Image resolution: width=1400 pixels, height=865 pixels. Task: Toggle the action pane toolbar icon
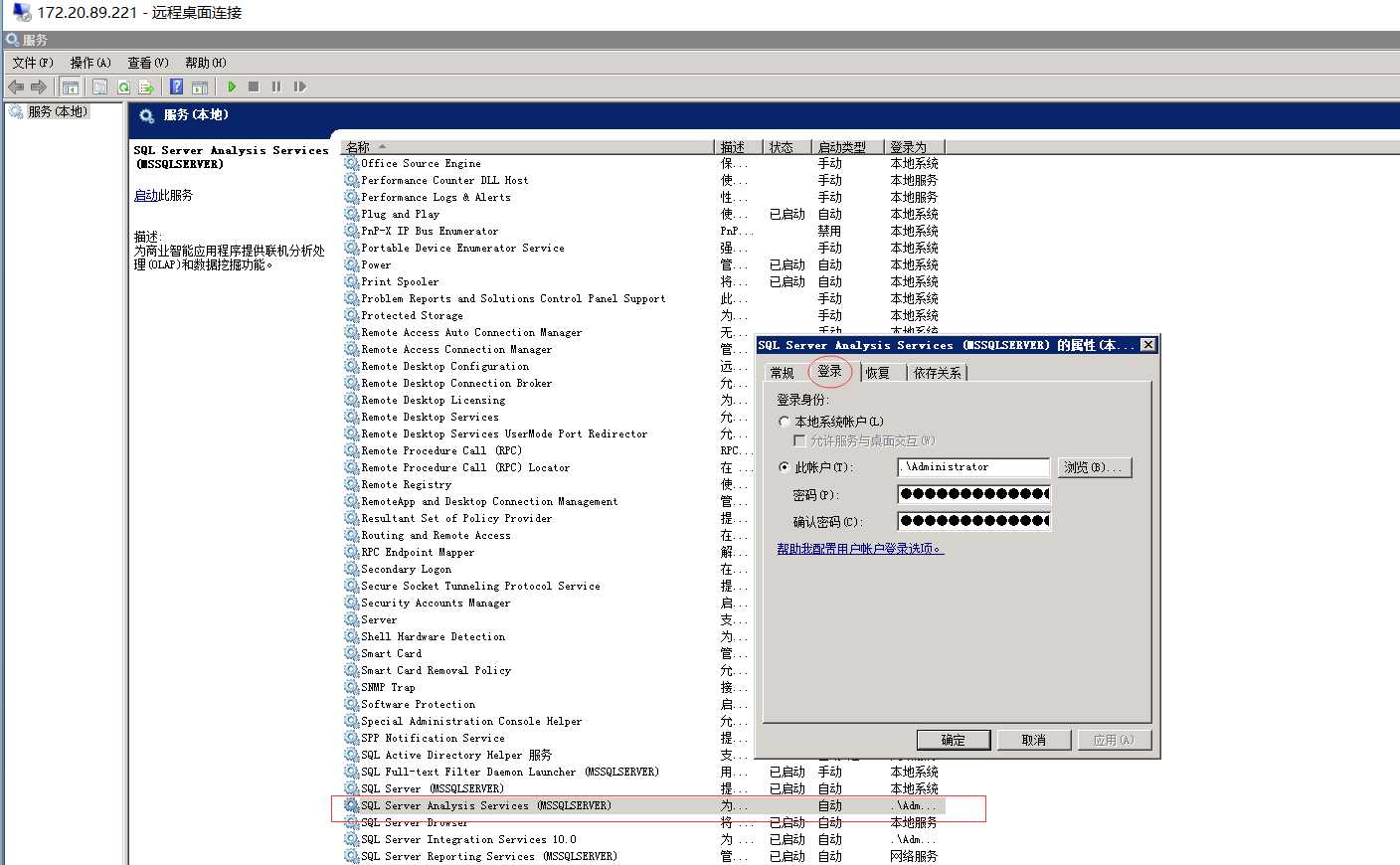(200, 87)
